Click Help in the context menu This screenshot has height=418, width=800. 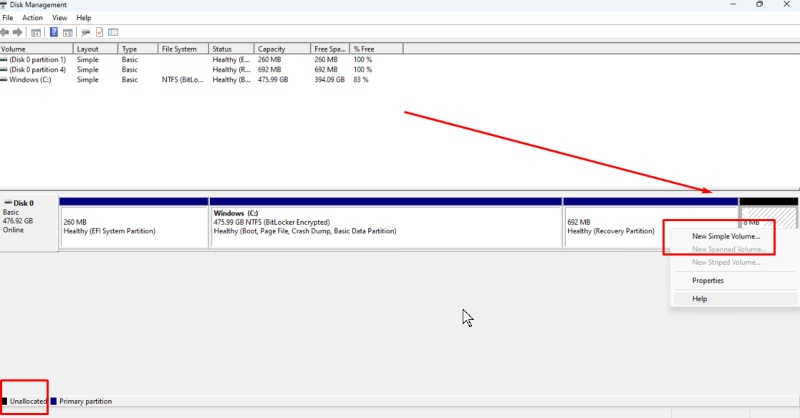coord(700,298)
